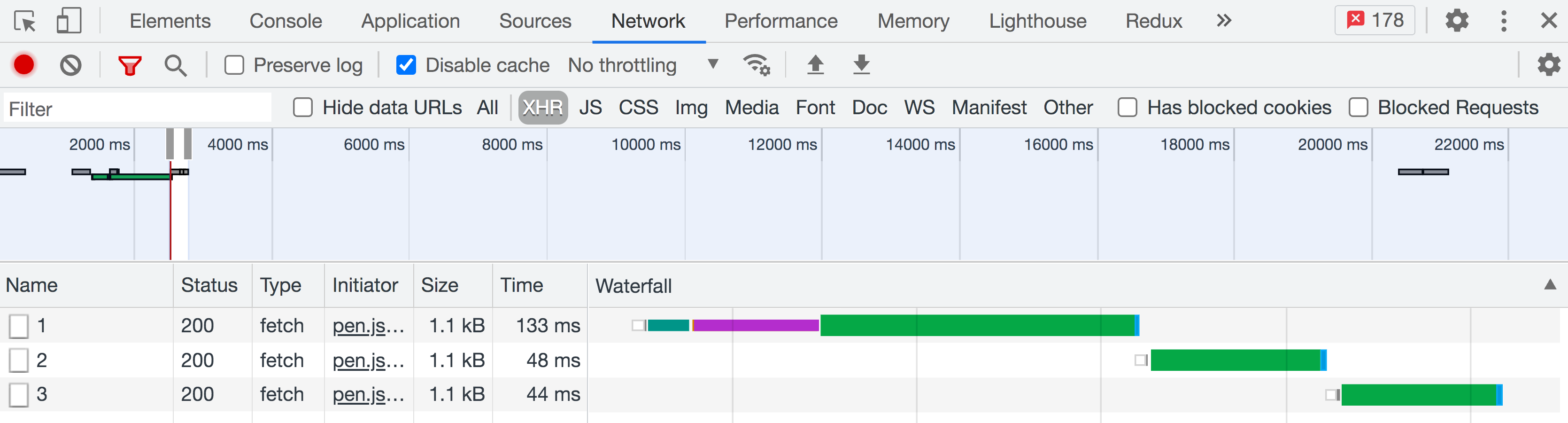This screenshot has width=1568, height=423.
Task: Toggle the red filter funnel icon
Action: click(x=130, y=65)
